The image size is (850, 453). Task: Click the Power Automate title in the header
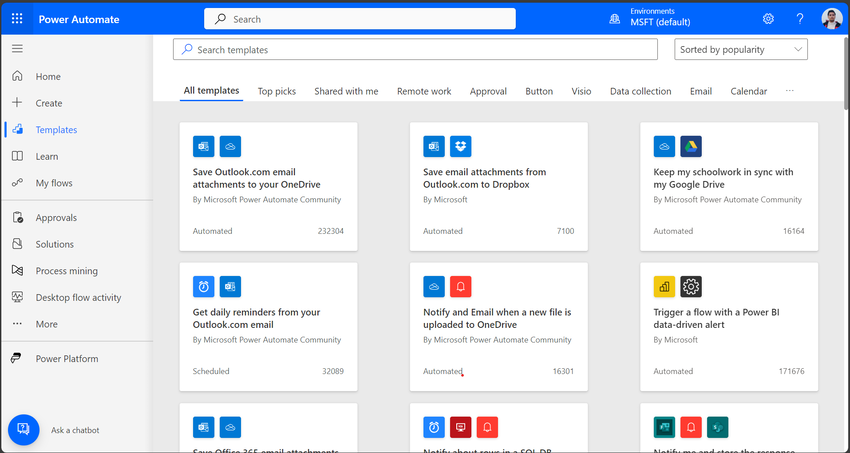click(79, 19)
